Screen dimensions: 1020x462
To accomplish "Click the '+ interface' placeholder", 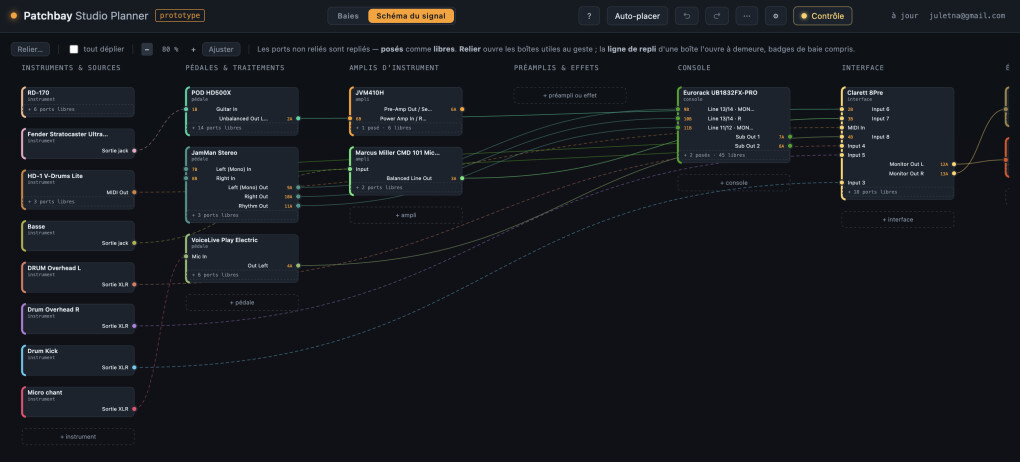I will click(x=898, y=220).
